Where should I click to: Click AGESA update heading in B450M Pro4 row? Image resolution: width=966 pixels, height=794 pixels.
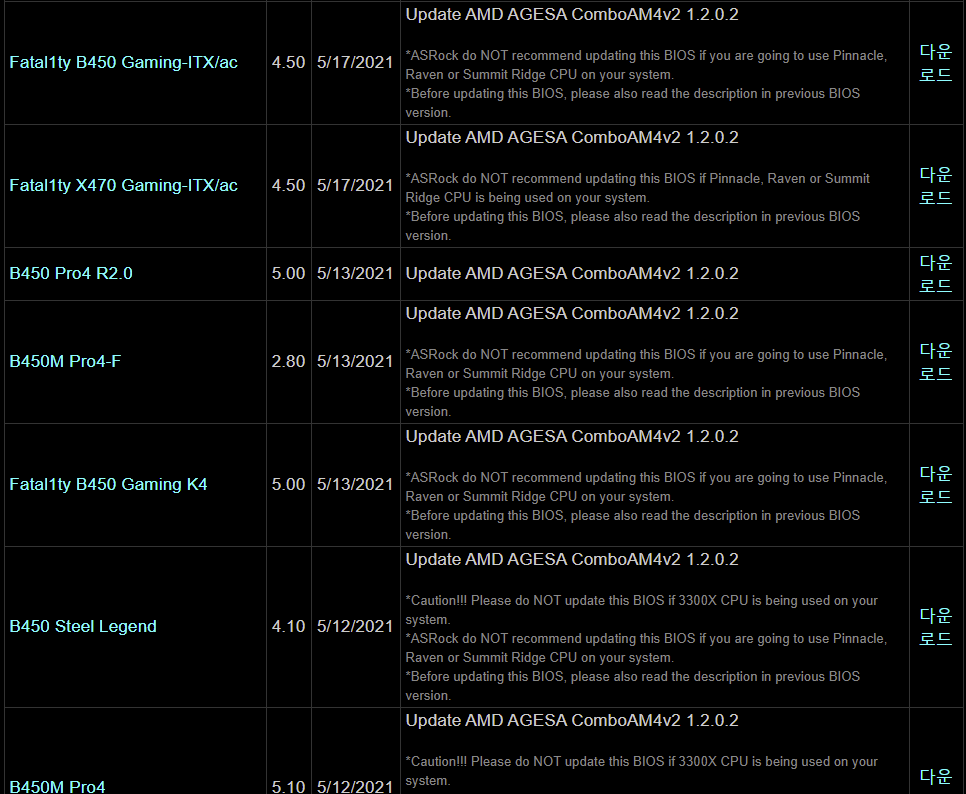pos(572,721)
